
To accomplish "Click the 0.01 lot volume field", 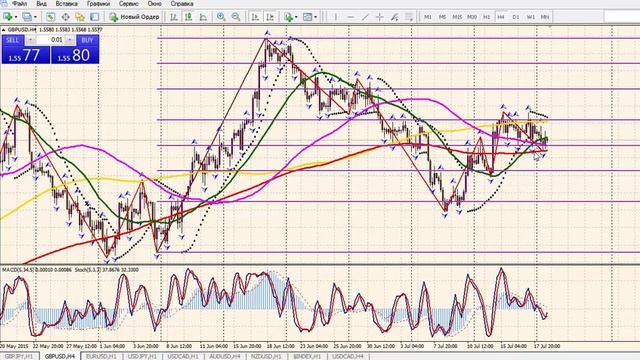I will (51, 40).
